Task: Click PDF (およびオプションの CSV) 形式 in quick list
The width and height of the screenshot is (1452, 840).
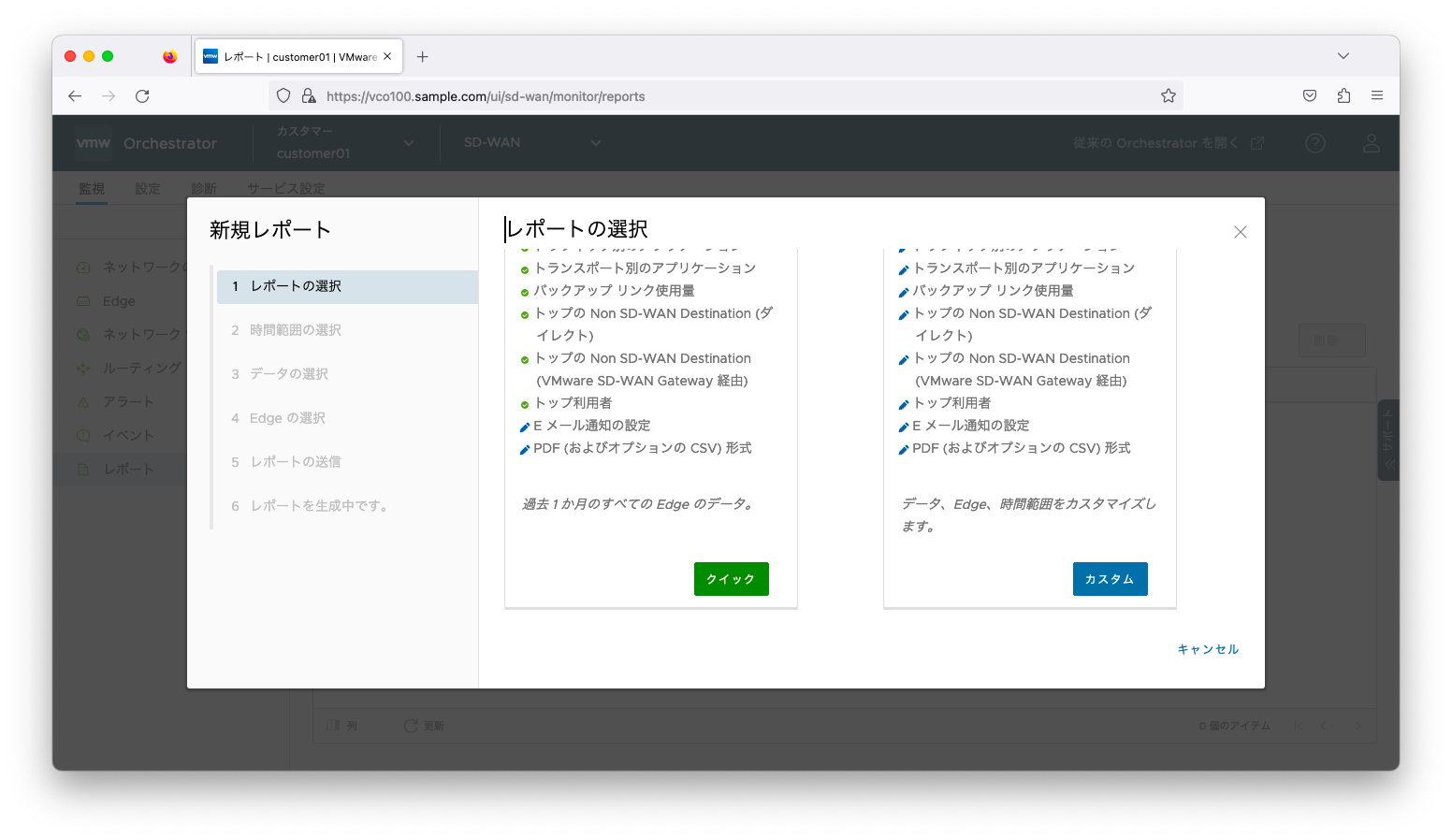Action: [x=643, y=448]
